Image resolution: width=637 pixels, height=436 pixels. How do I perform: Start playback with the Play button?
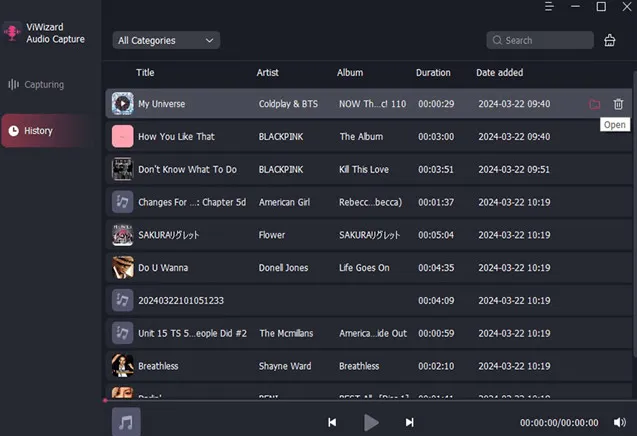click(370, 423)
